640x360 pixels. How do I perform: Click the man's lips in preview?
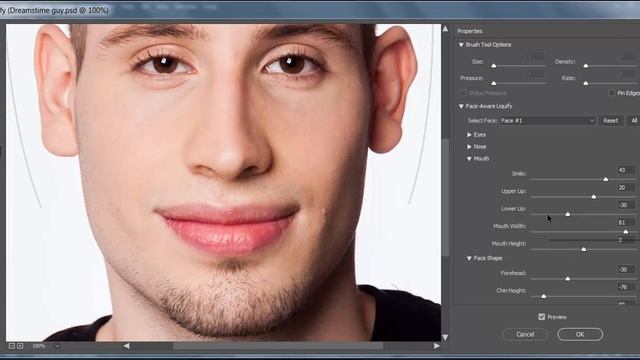coord(227,229)
